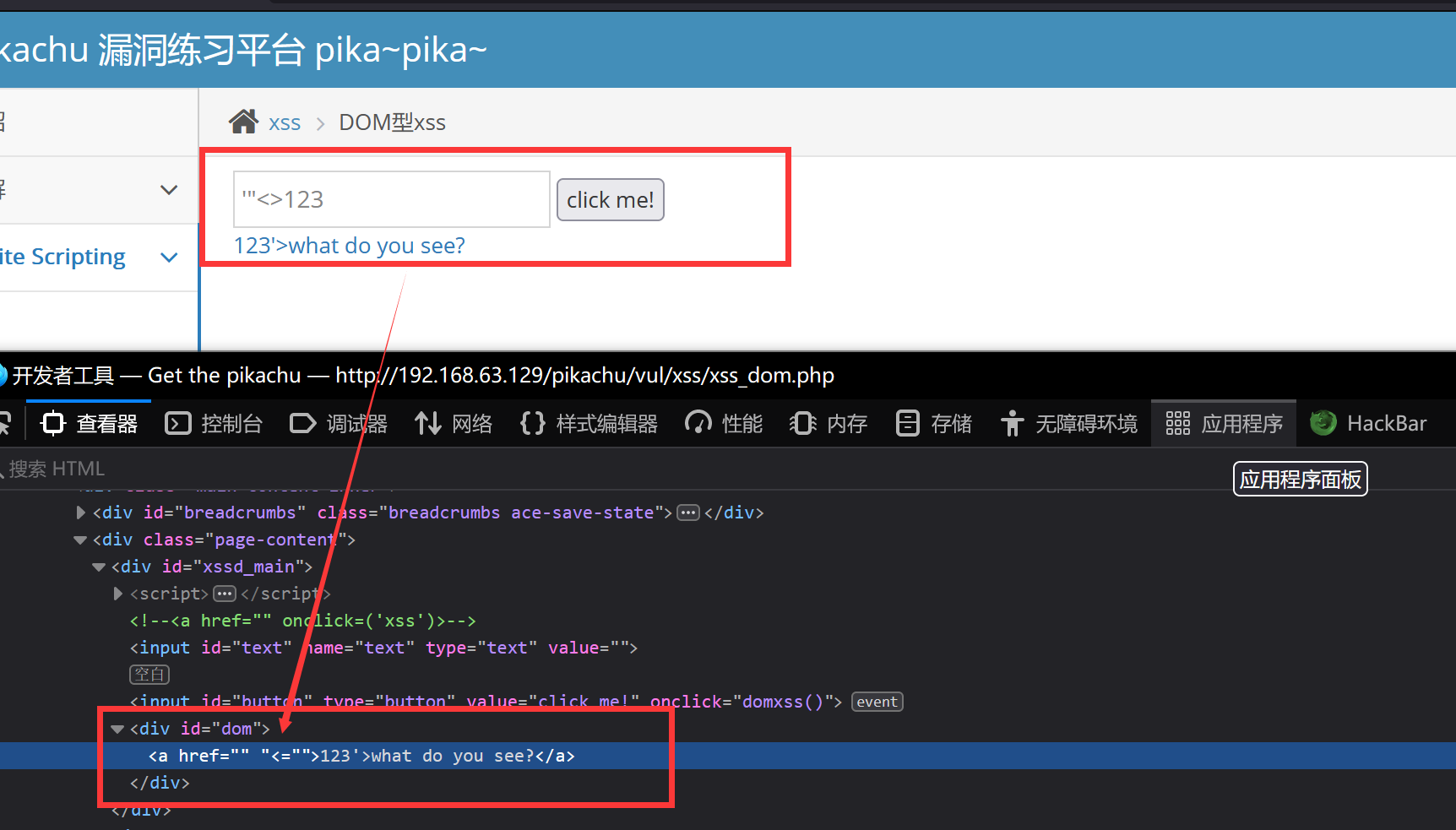Click the Debugger tab icon
The image size is (1456, 830).
pyautogui.click(x=302, y=423)
